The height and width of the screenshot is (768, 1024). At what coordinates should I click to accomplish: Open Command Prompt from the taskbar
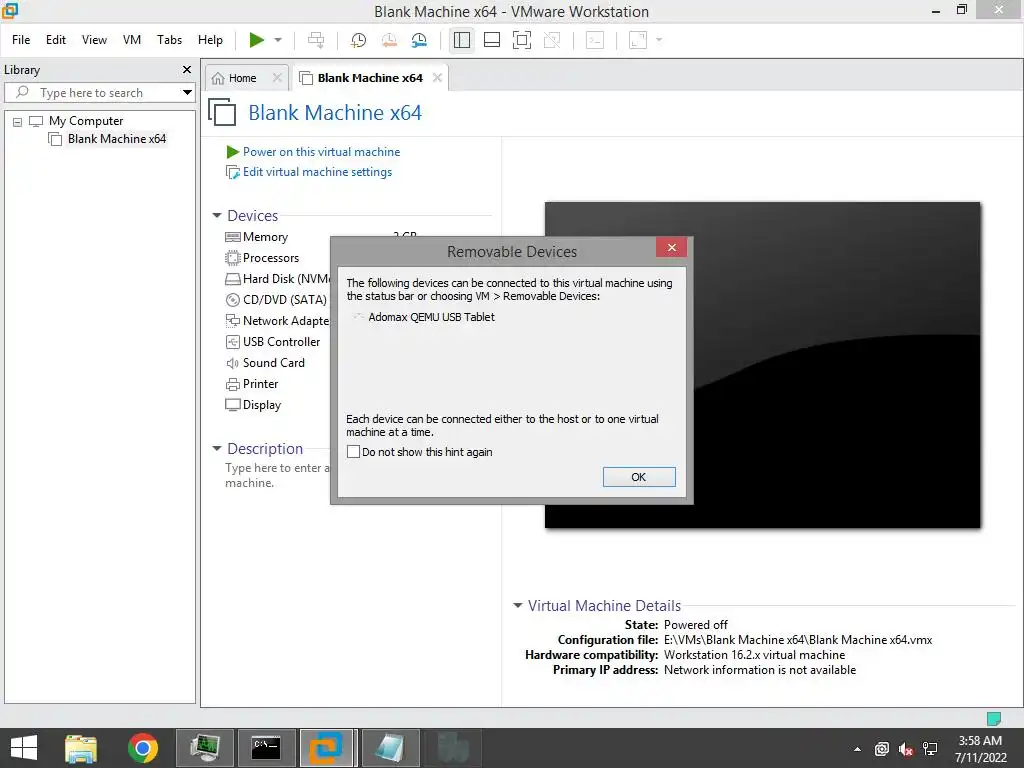point(266,748)
